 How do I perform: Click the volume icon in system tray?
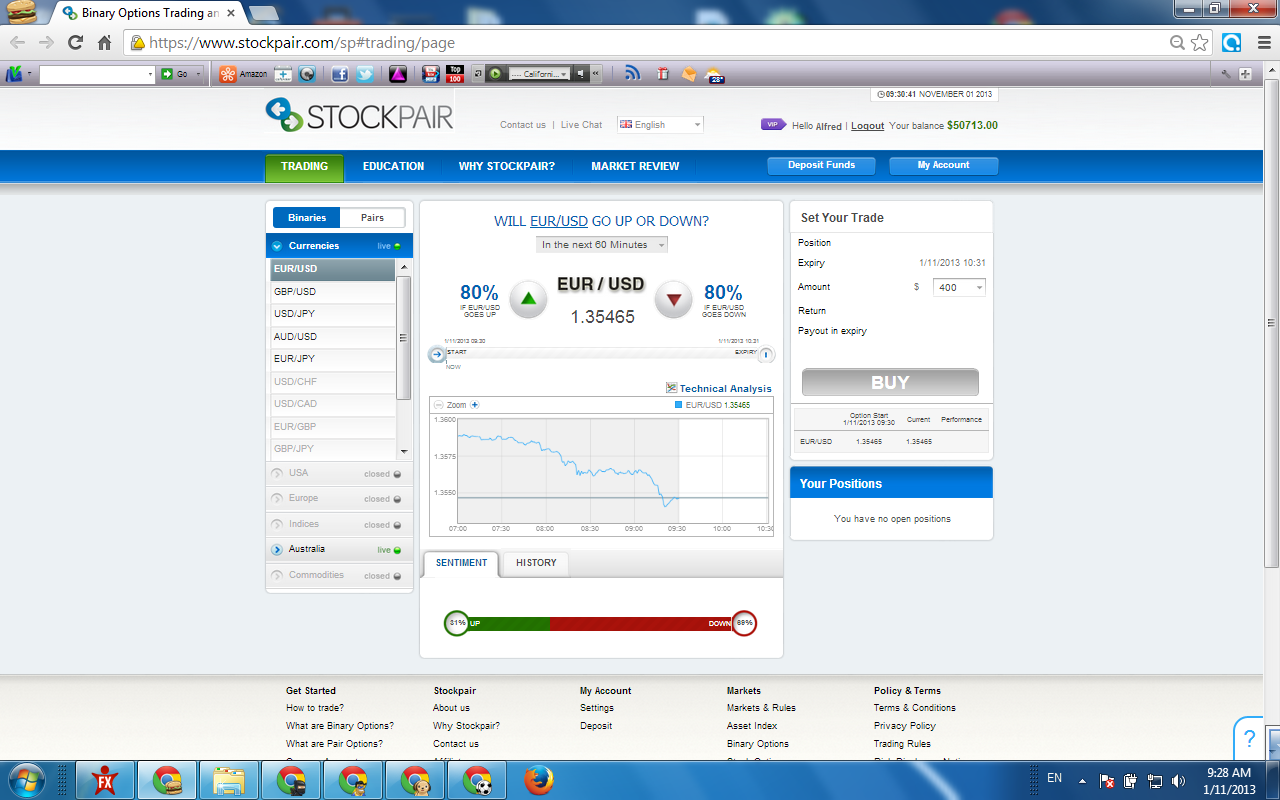(1179, 781)
